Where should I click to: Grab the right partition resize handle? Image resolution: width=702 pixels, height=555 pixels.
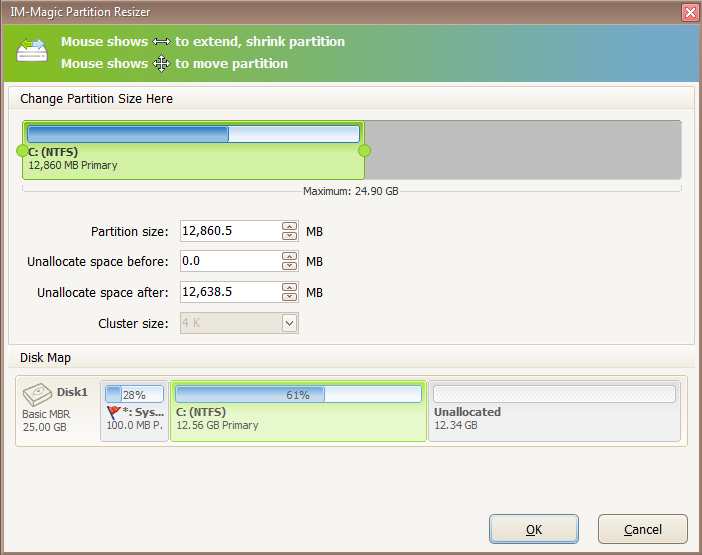click(364, 151)
